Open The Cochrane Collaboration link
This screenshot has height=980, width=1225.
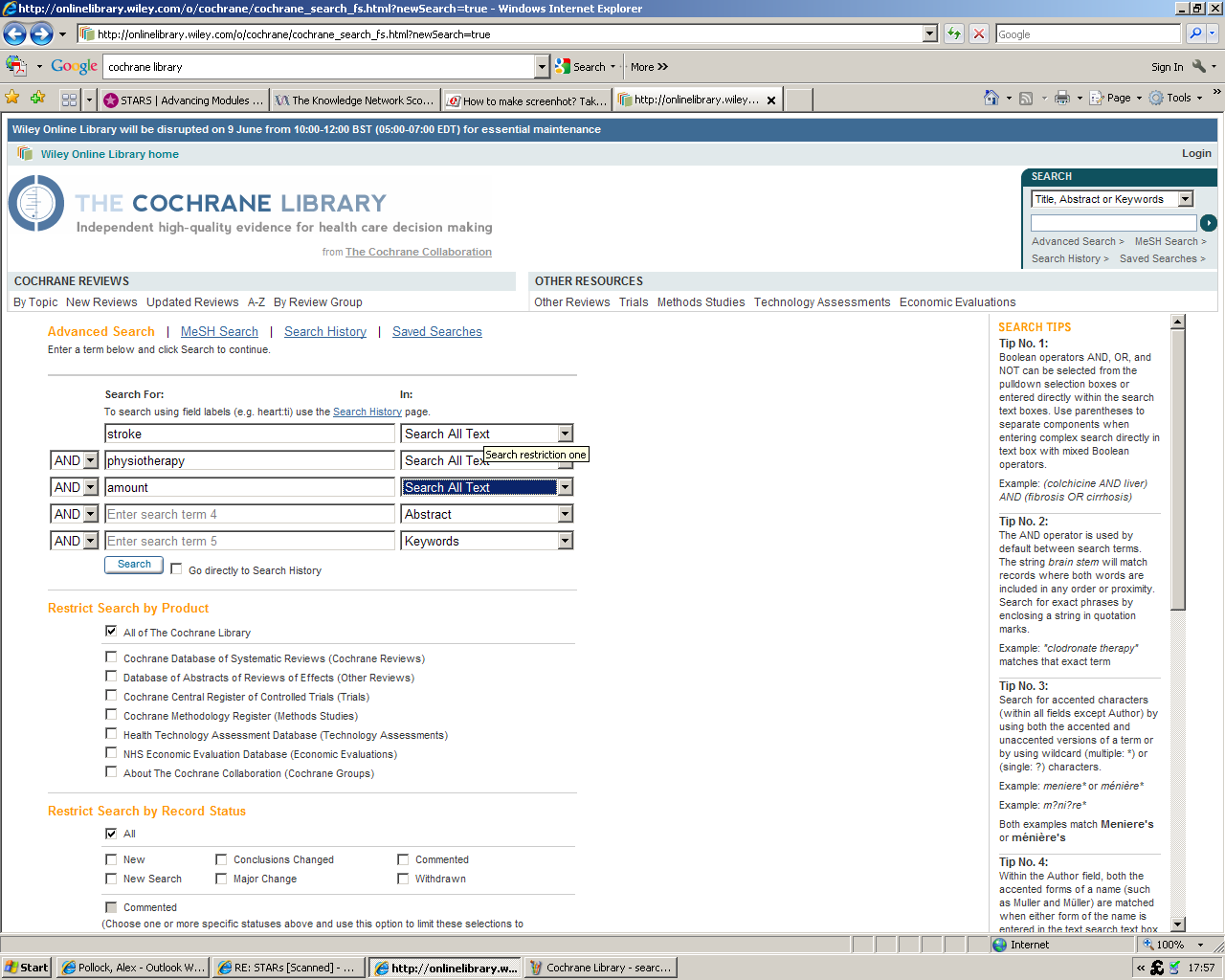pyautogui.click(x=418, y=252)
